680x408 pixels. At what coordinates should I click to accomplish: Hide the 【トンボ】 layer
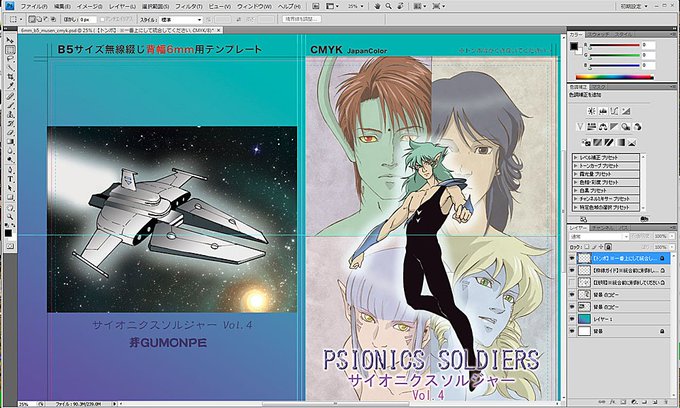click(572, 258)
